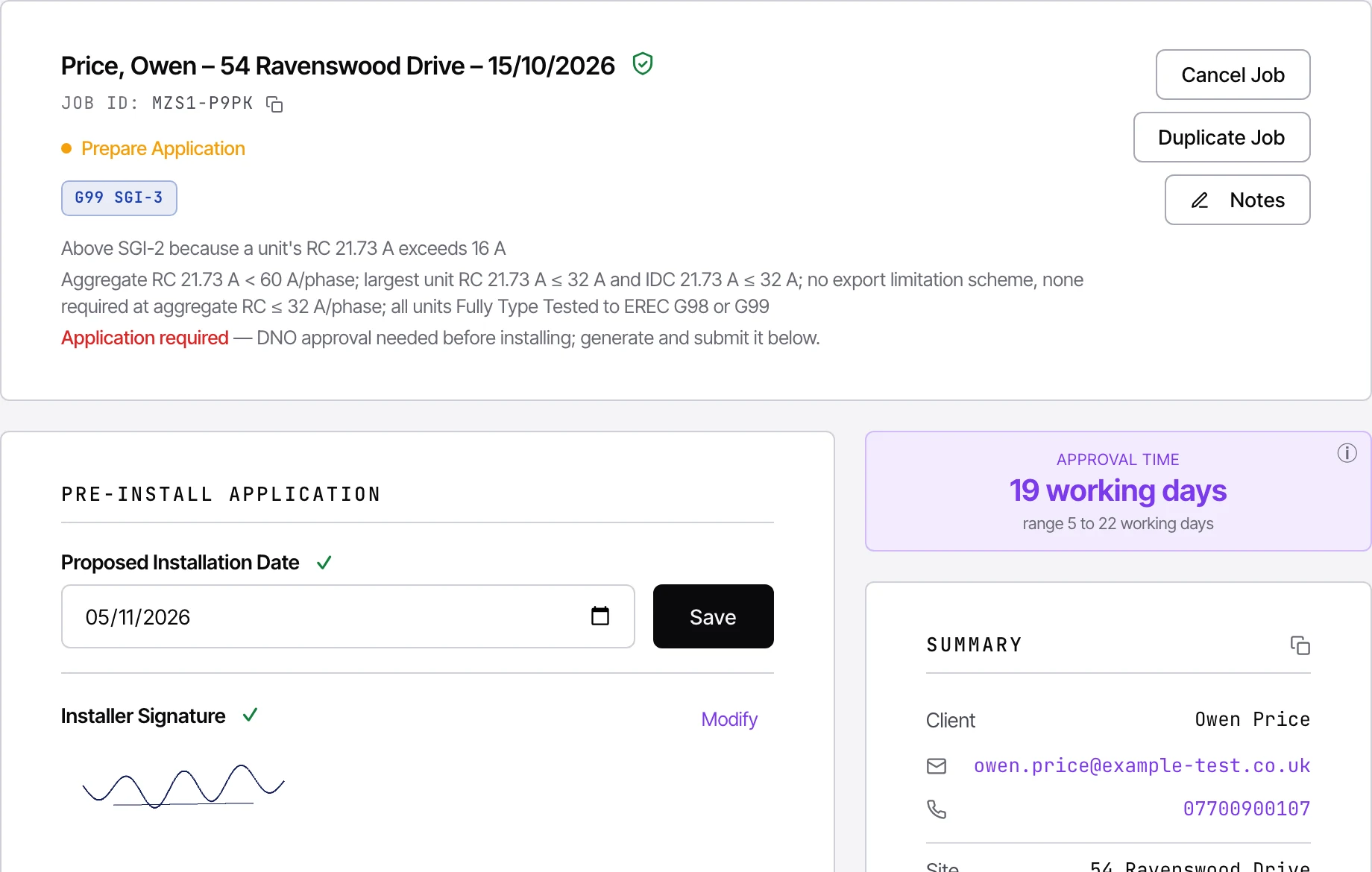Open the calendar date picker icon
Screen dimensions: 1372x872
600,616
